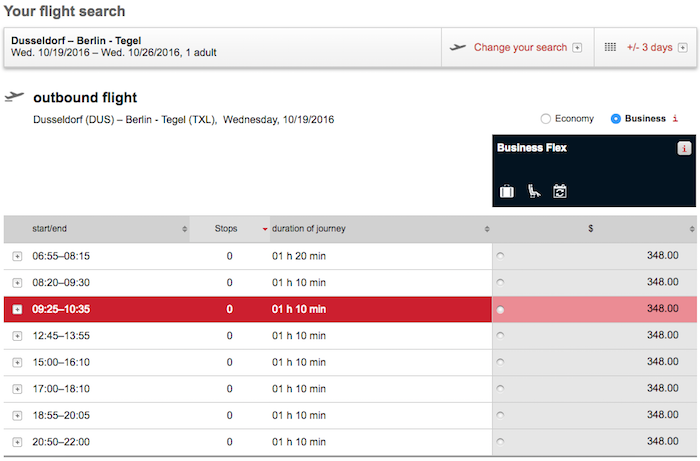Sort flights by the $ price column header
Screen dimensions: 700x461
[594, 229]
